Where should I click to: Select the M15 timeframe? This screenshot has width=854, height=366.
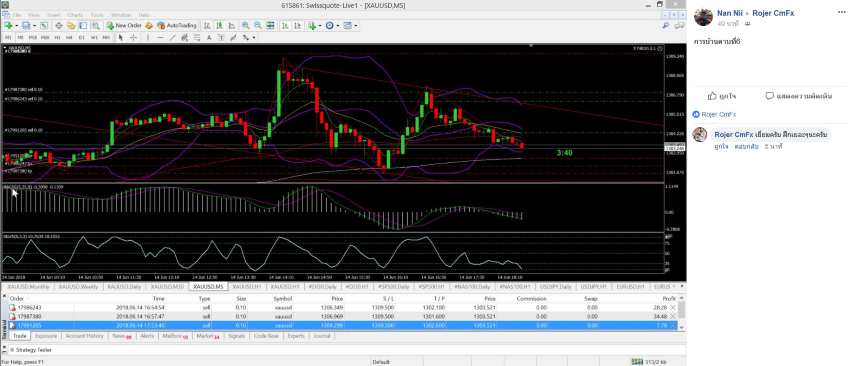(33, 38)
